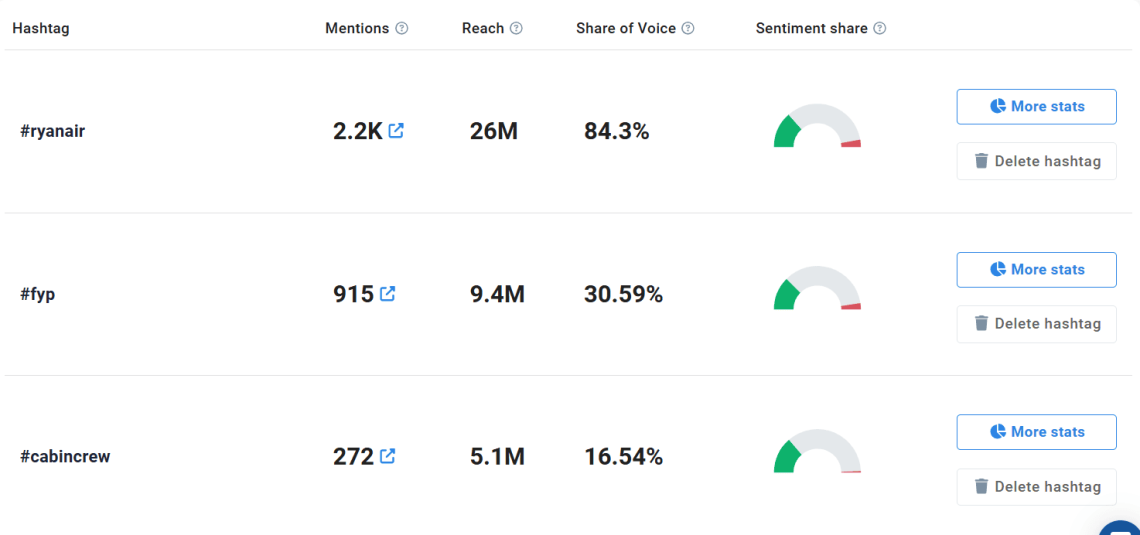
Task: Select the Sentiment share column header
Action: coord(811,28)
